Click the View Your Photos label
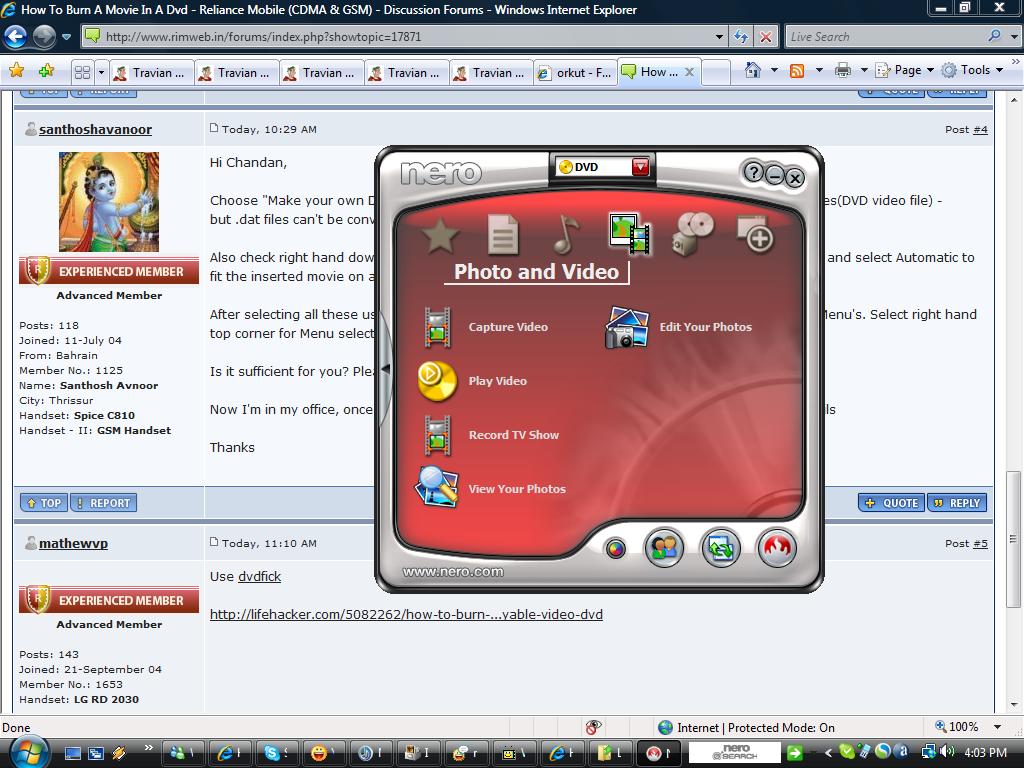The width and height of the screenshot is (1024, 768). click(517, 489)
